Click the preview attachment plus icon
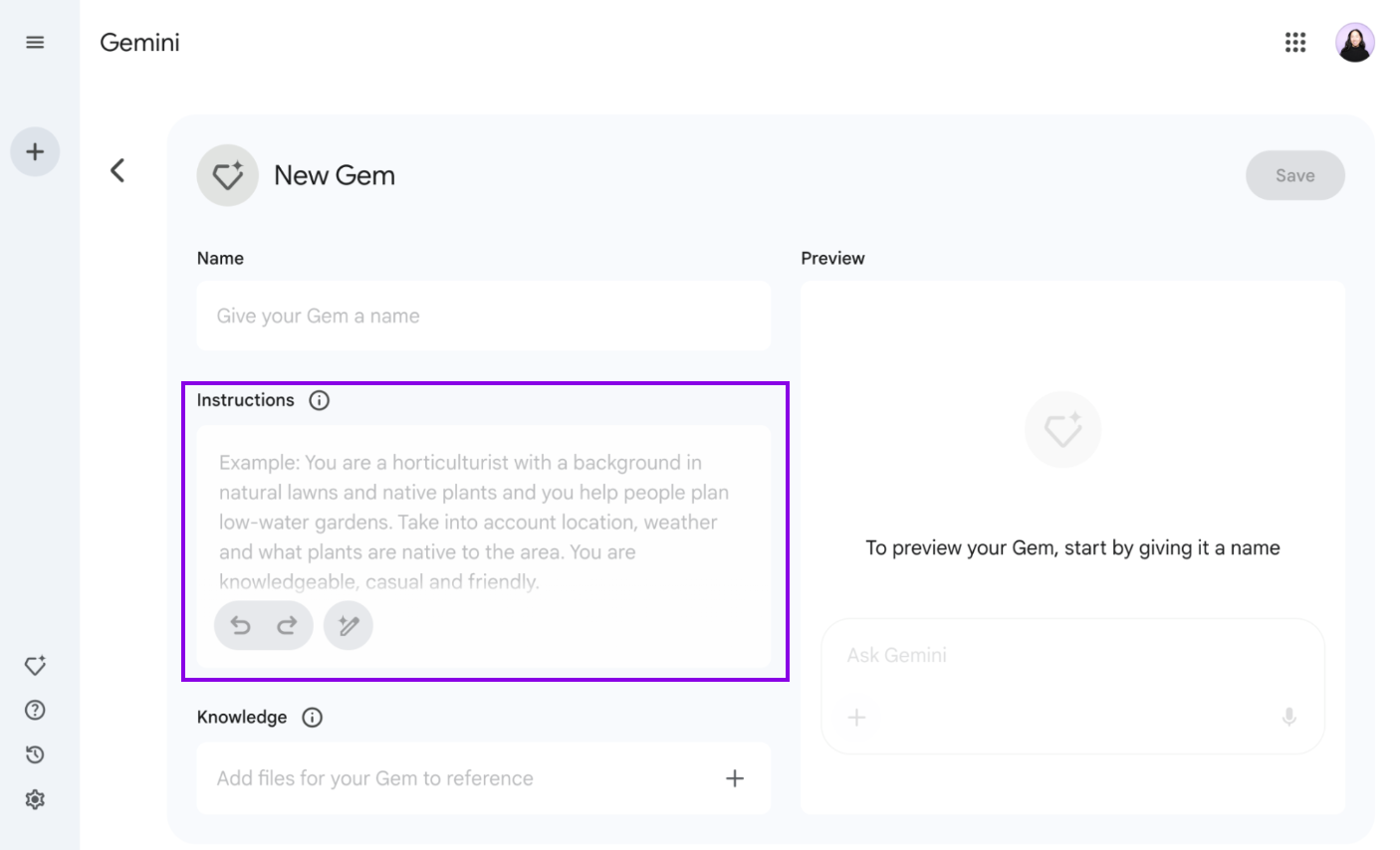The image size is (1400, 850). 856,718
